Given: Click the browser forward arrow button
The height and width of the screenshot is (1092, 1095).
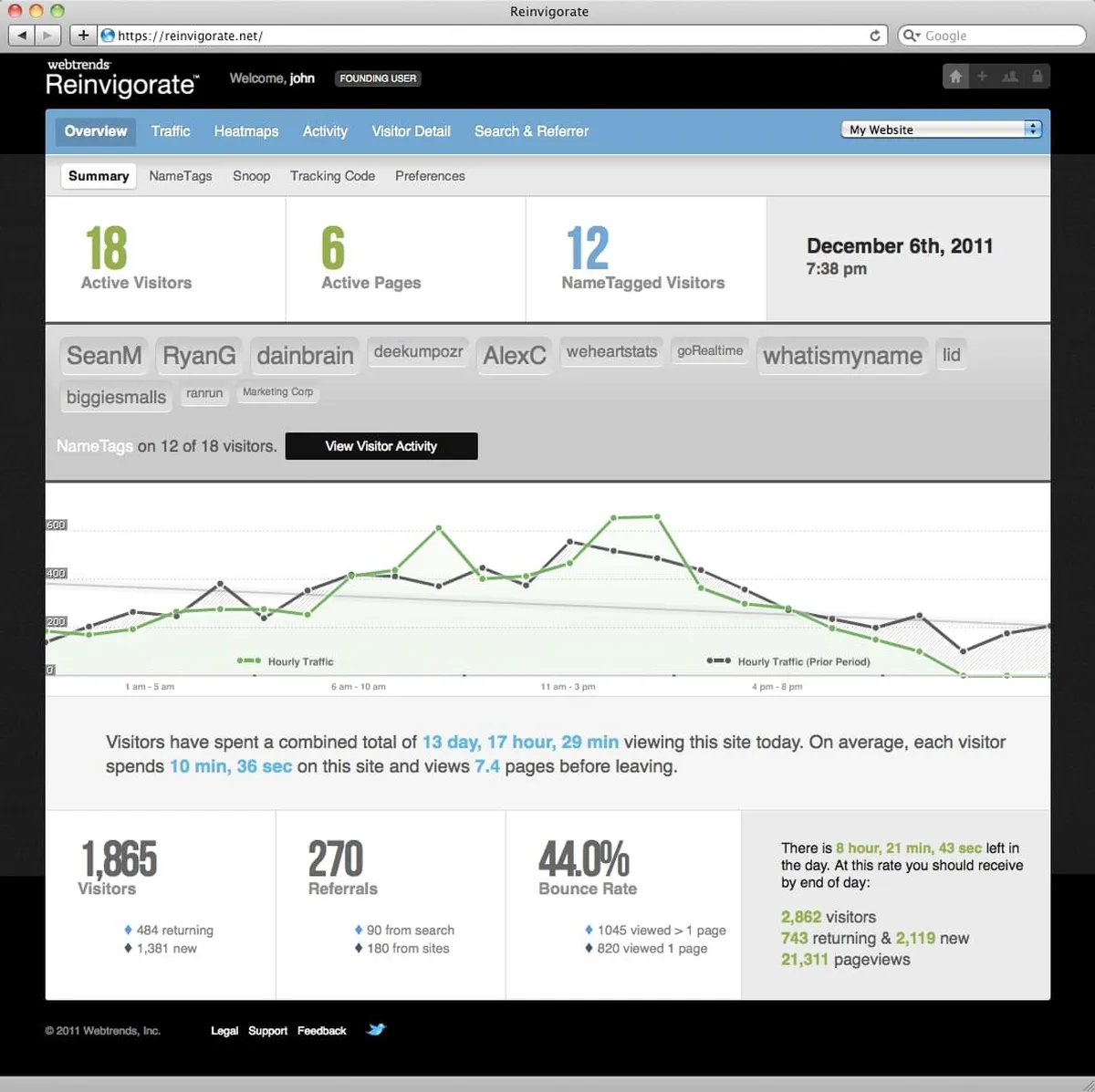Looking at the screenshot, I should [48, 36].
